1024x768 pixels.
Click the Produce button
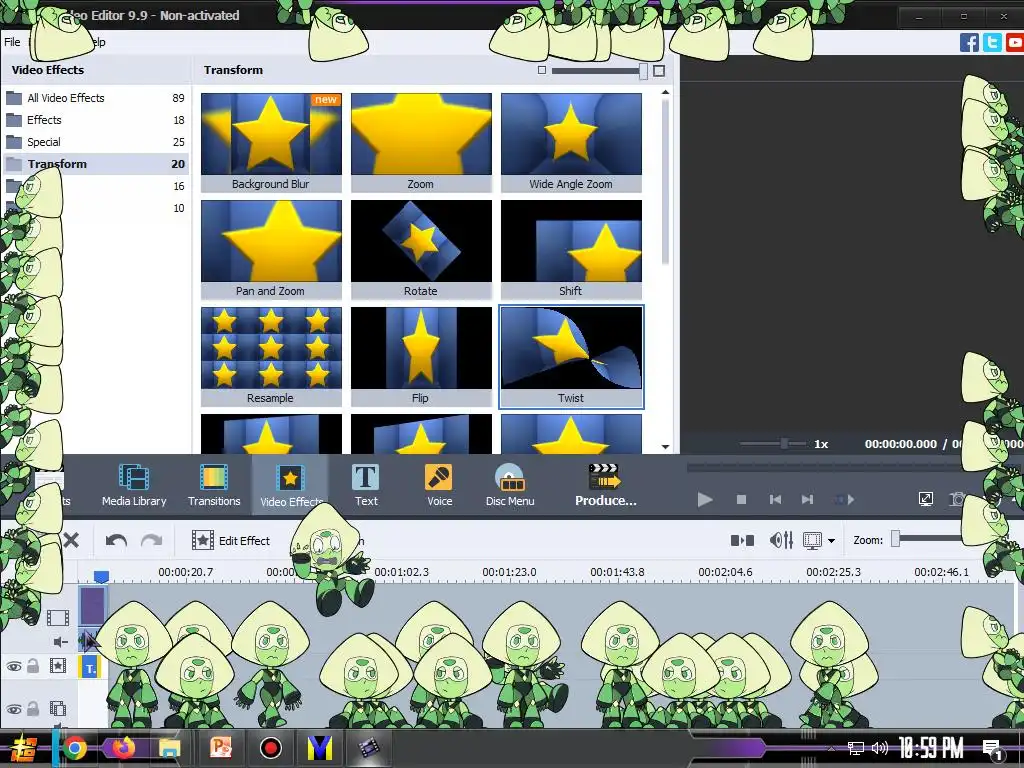tap(605, 485)
